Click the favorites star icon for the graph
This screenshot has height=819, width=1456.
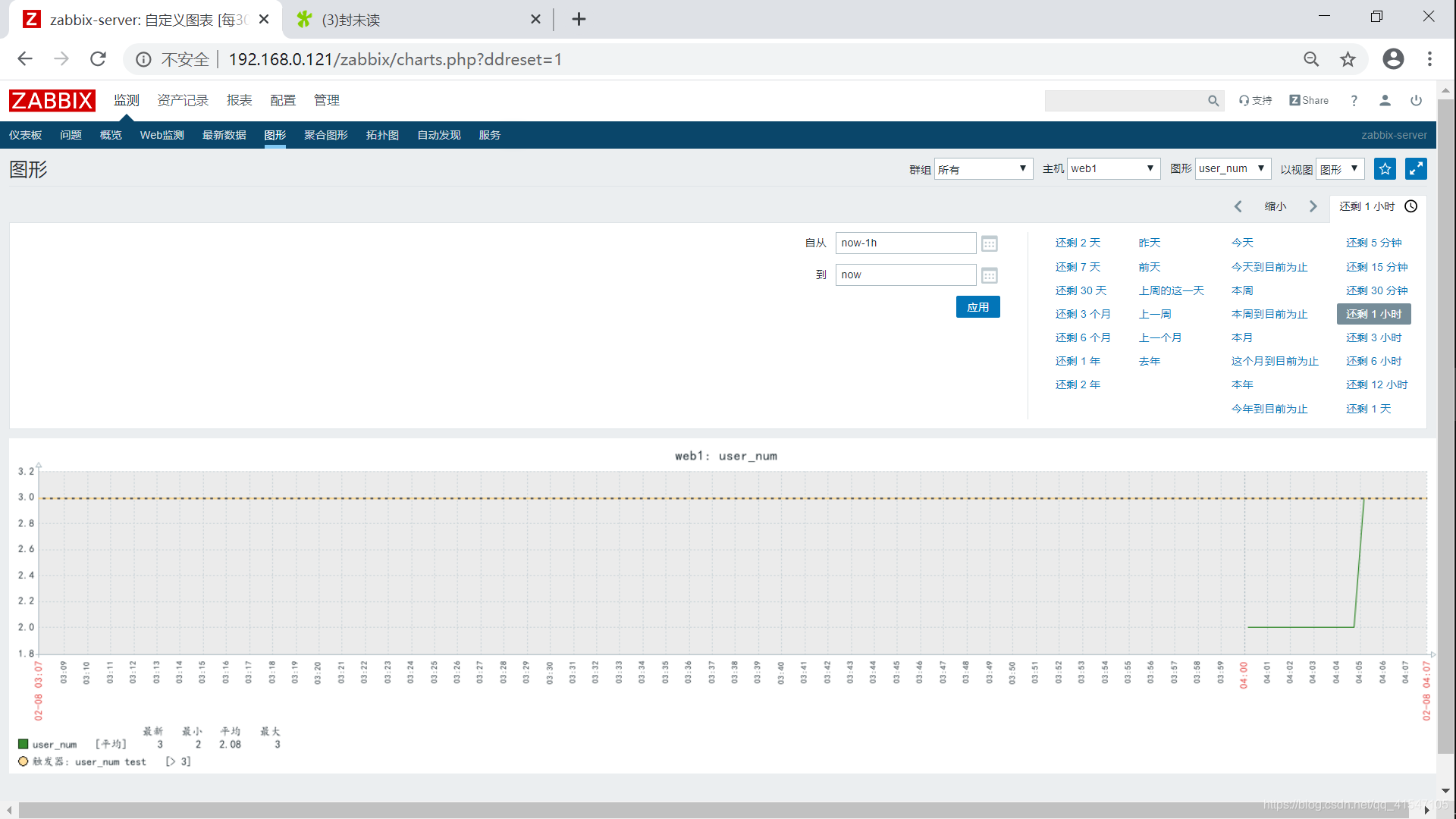coord(1385,169)
